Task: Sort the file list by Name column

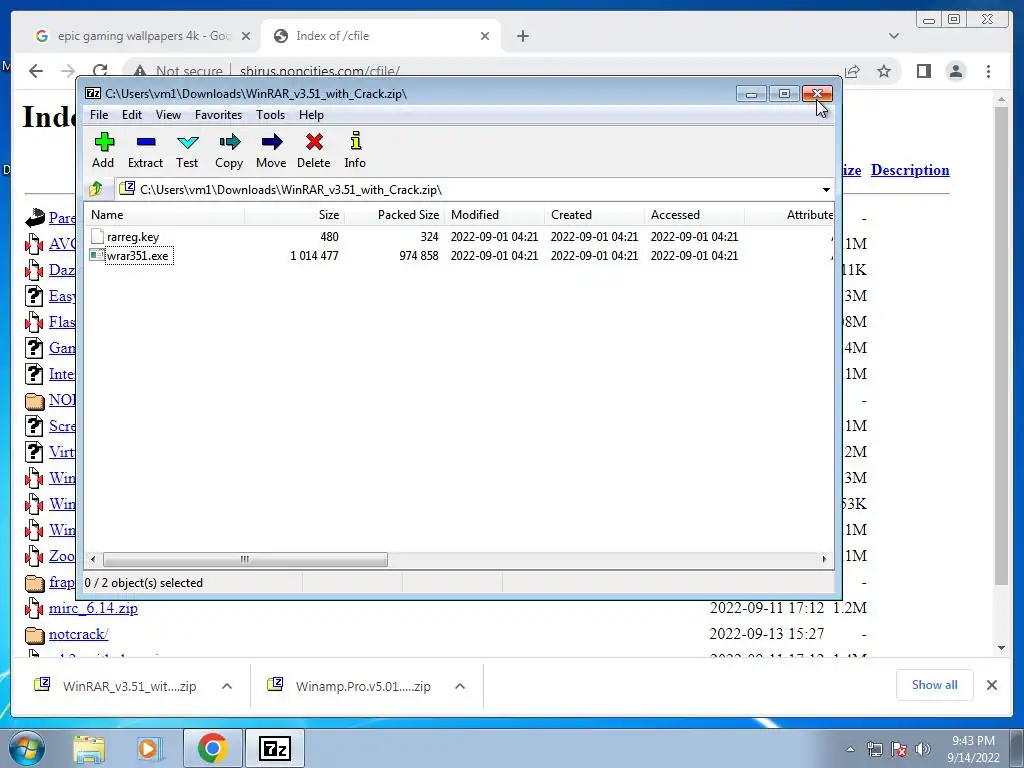Action: tap(165, 215)
